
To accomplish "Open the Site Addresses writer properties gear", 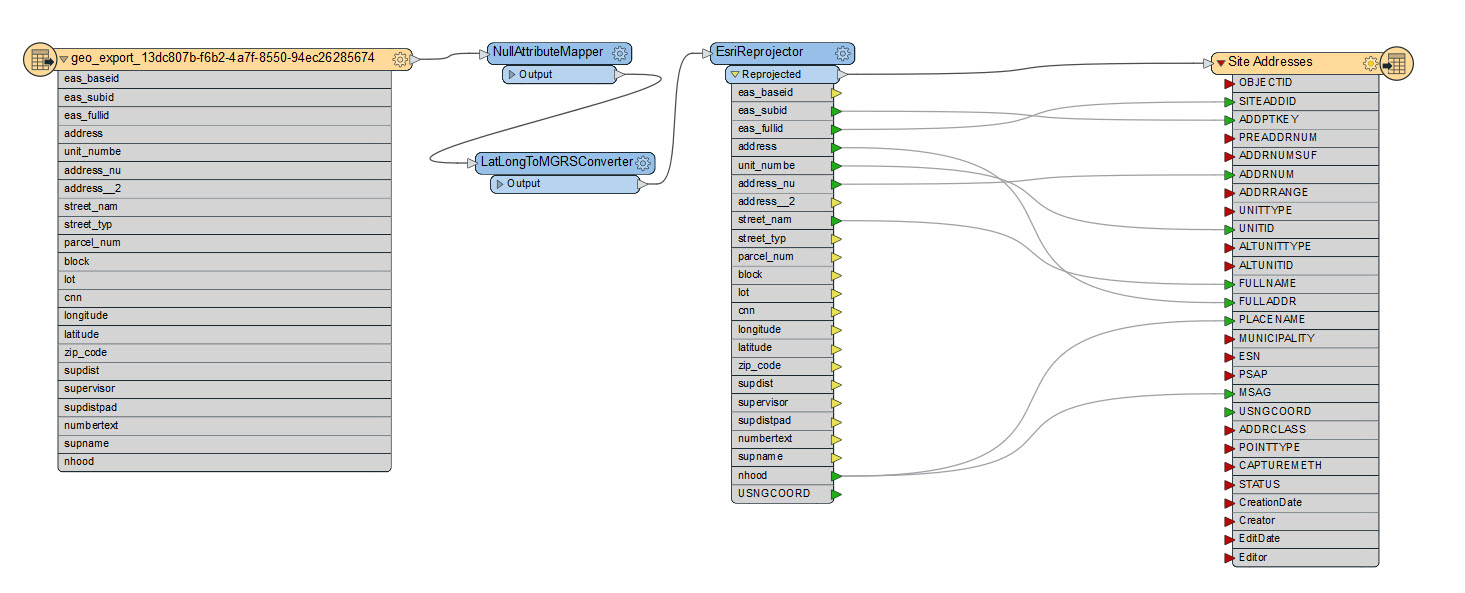I will click(x=1371, y=62).
